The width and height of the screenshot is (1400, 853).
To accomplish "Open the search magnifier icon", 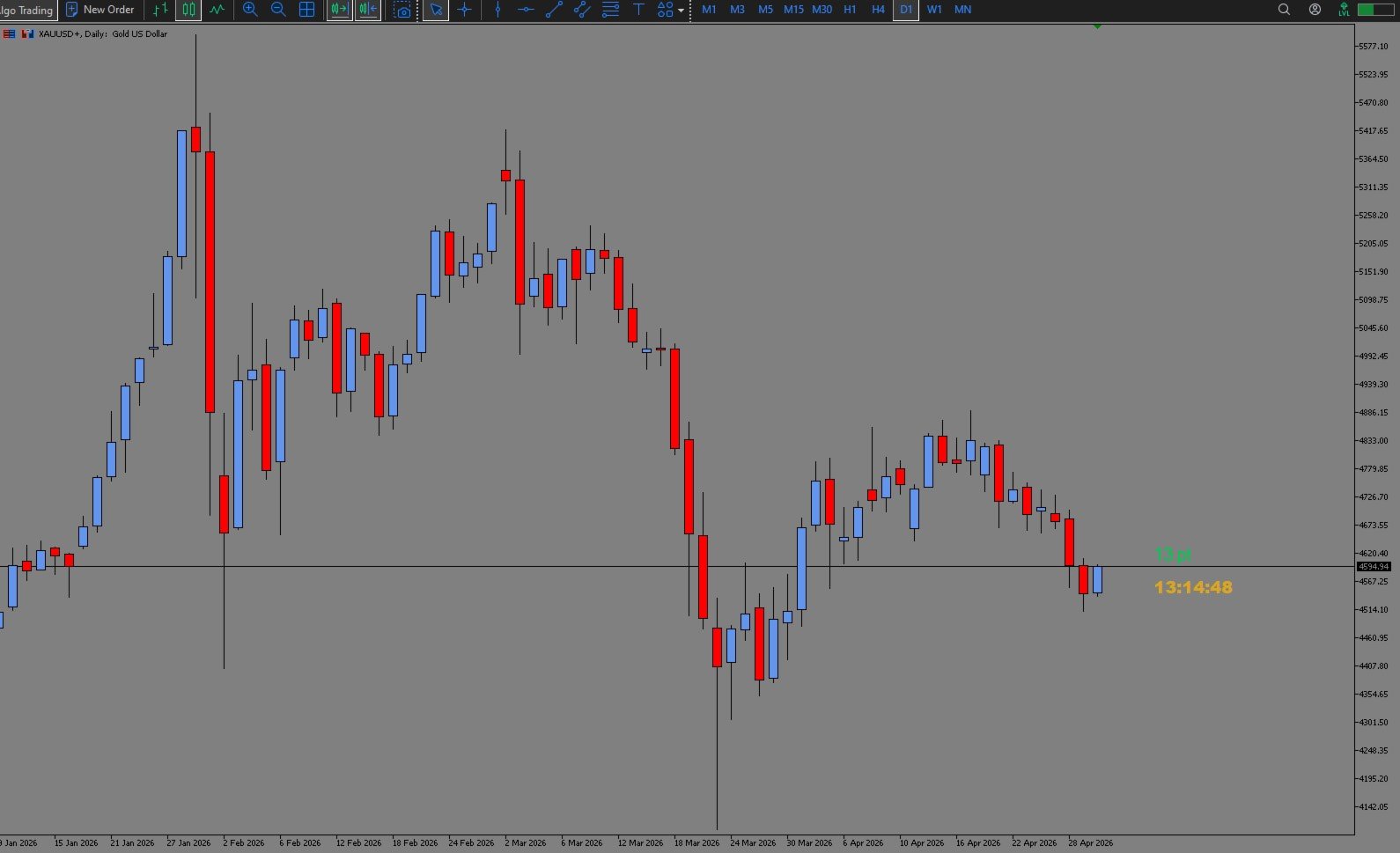I will coord(1284,10).
